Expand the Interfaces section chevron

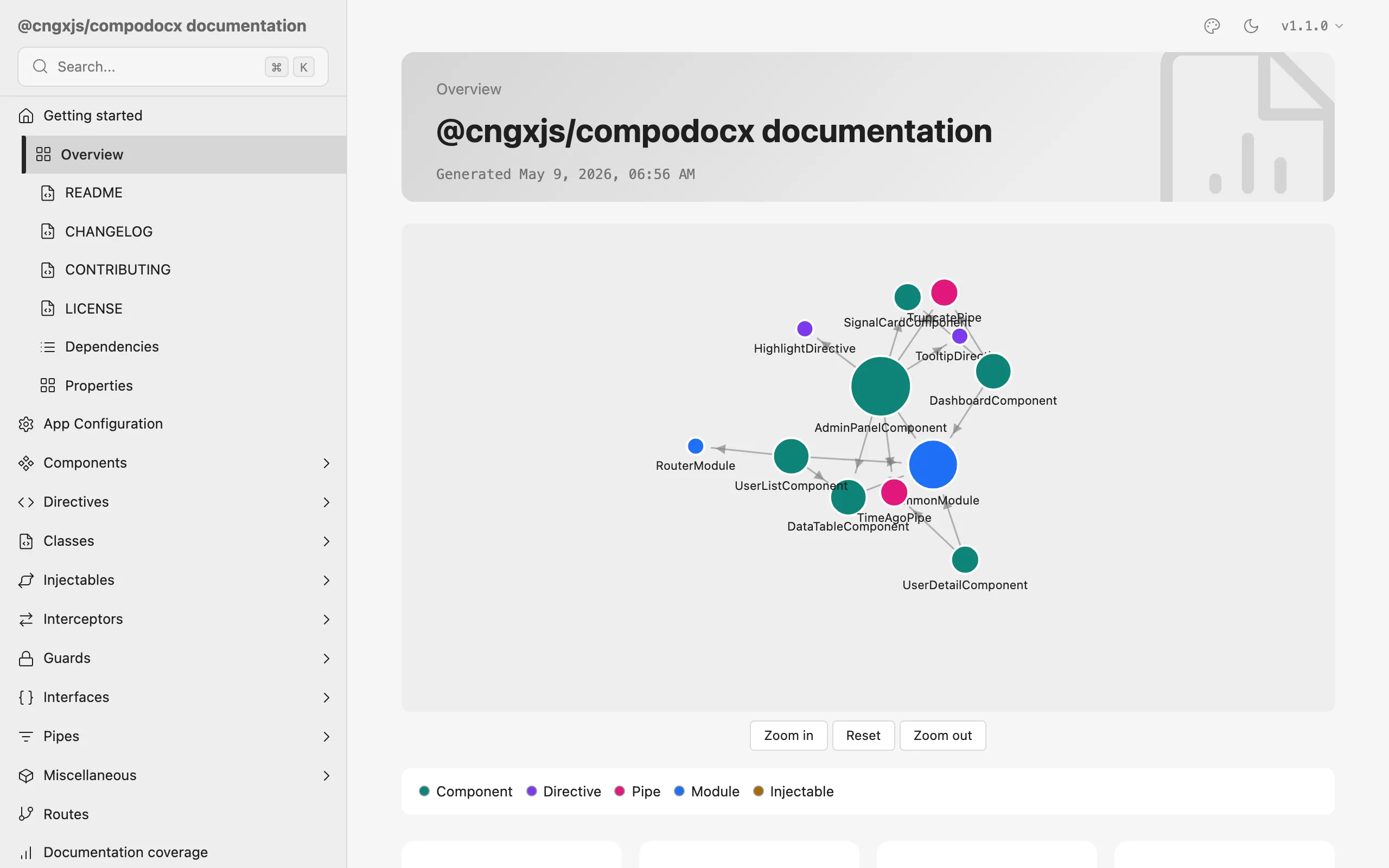click(x=326, y=698)
